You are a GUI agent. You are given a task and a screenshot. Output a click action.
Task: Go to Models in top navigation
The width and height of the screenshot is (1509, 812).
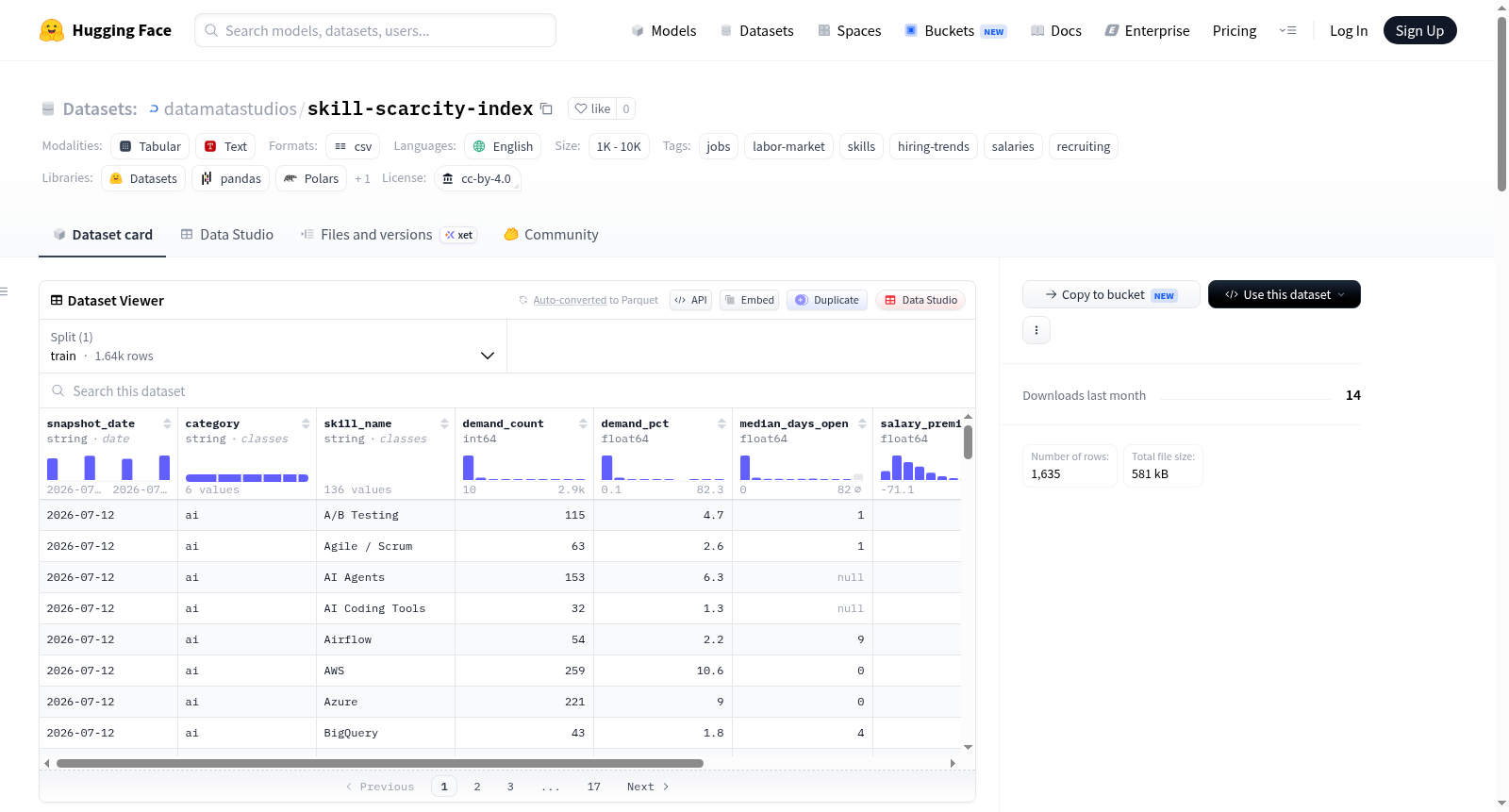pyautogui.click(x=664, y=30)
